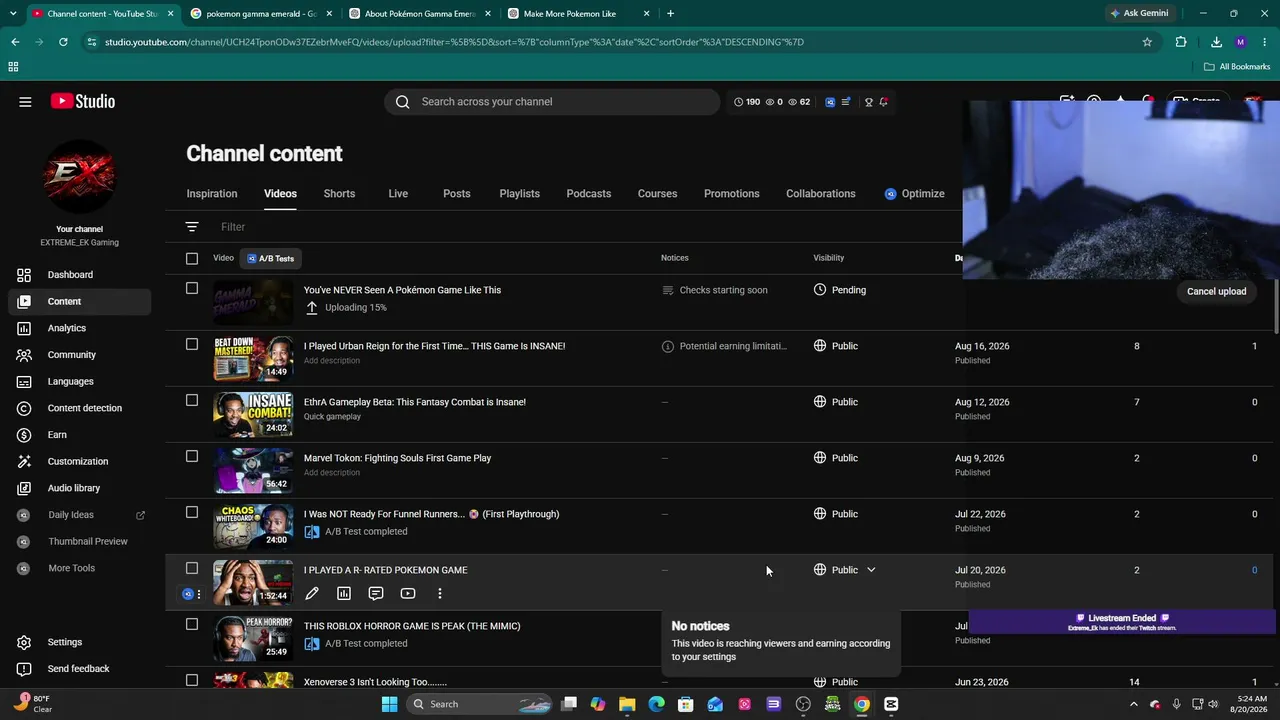Image resolution: width=1280 pixels, height=720 pixels.
Task: Click the filter list icon
Action: coord(192,227)
